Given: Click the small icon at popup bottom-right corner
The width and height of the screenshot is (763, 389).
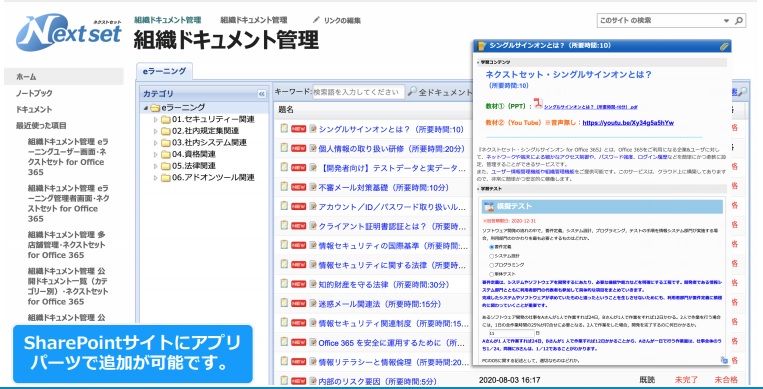Looking at the screenshot, I should tap(724, 360).
